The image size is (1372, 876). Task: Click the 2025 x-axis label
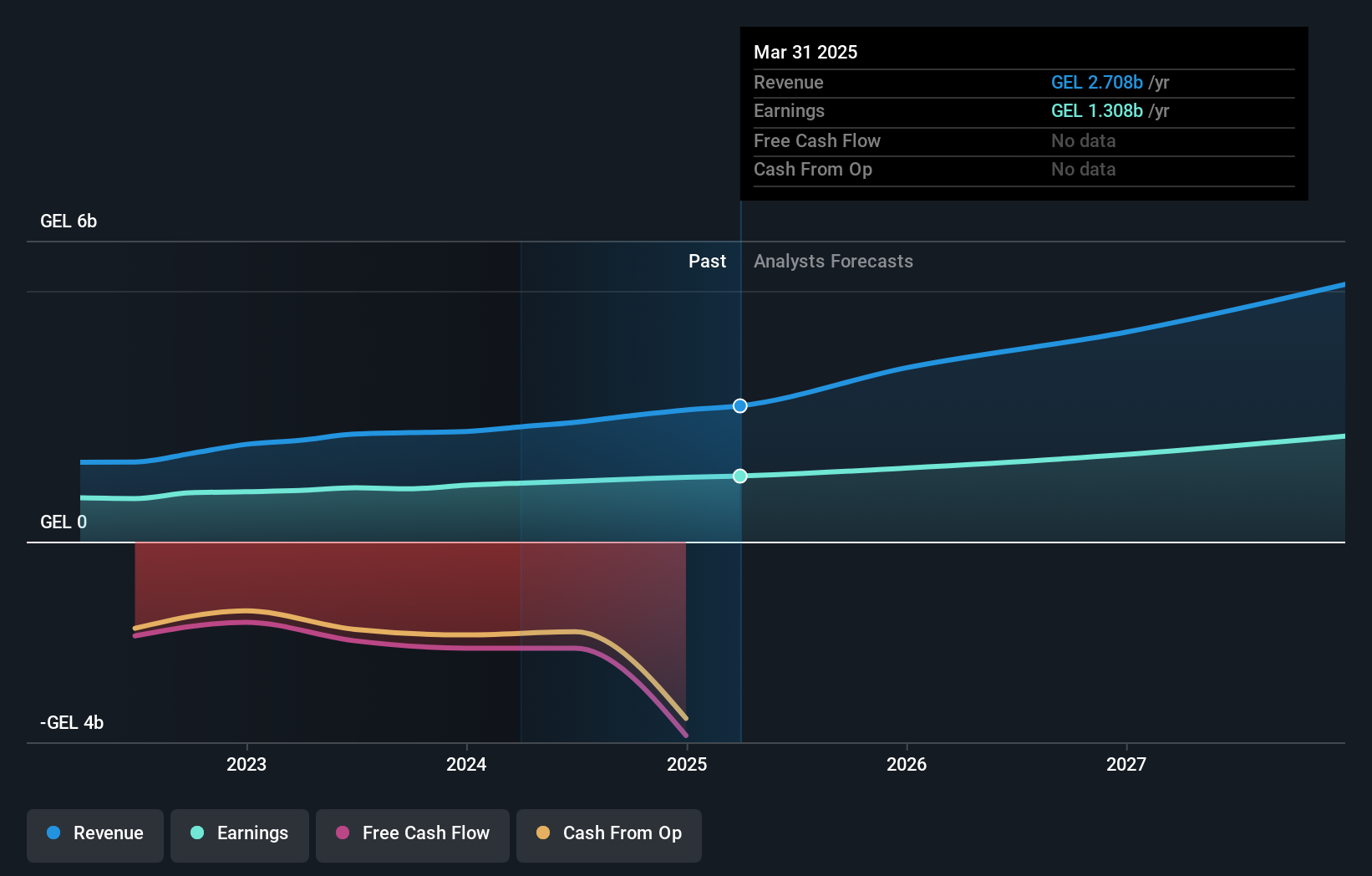click(x=687, y=765)
